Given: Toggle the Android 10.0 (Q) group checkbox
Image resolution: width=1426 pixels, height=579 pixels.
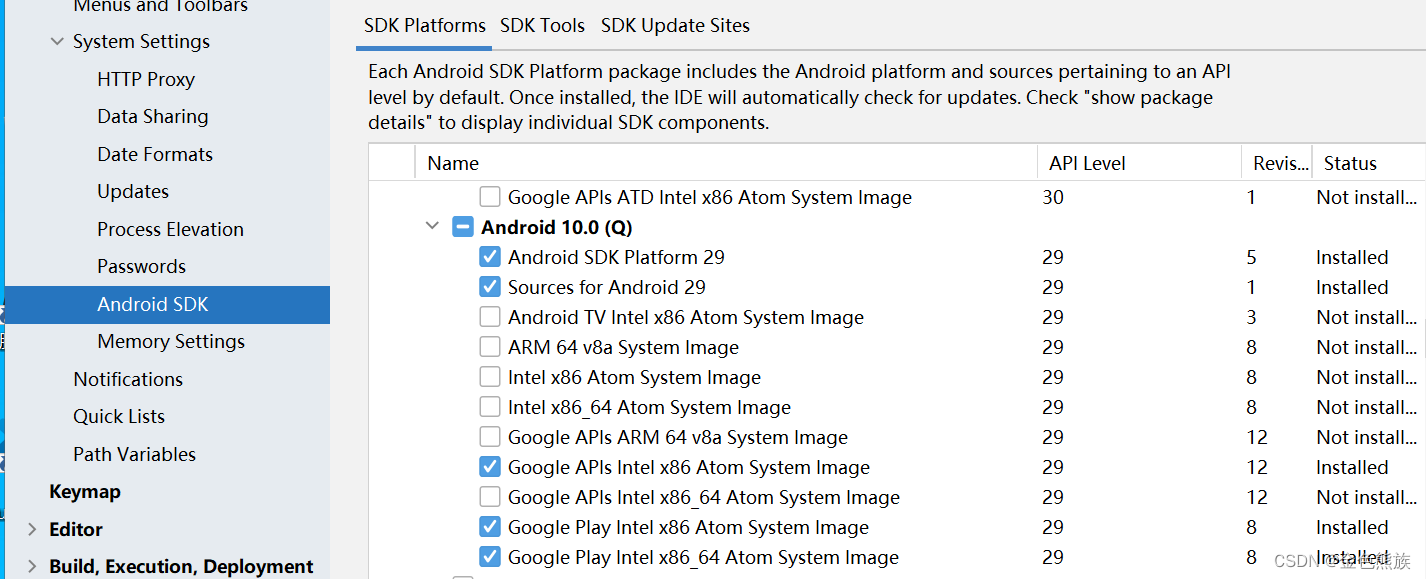Looking at the screenshot, I should 463,227.
